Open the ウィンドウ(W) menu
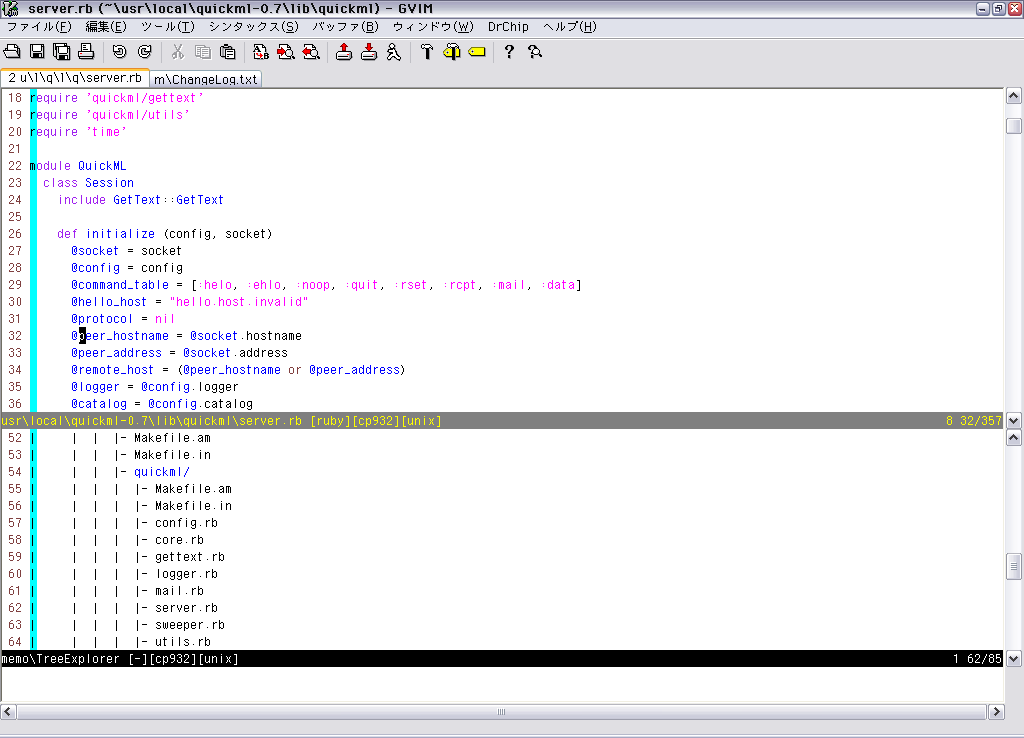1024x738 pixels. click(433, 27)
